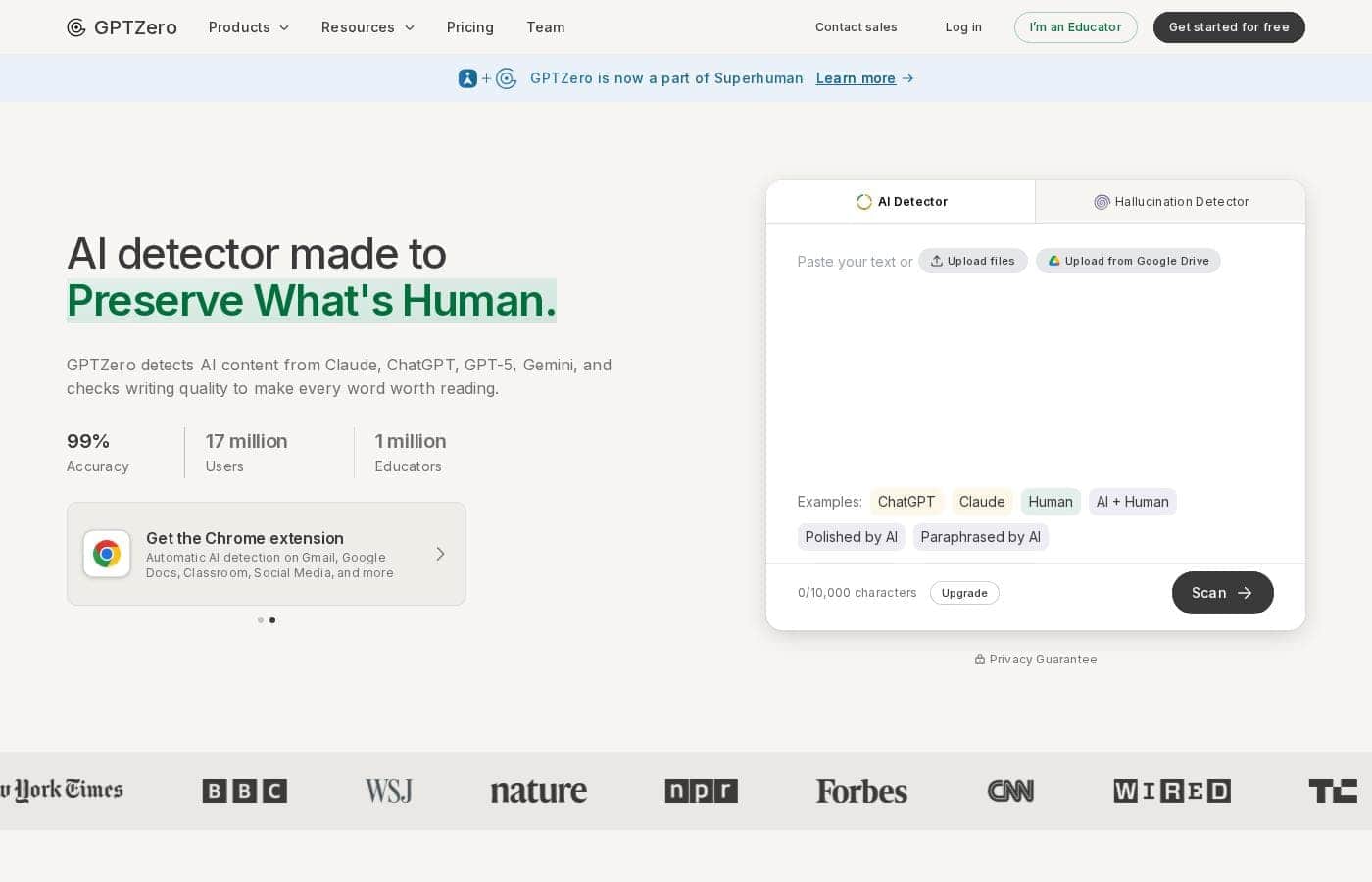This screenshot has height=882, width=1372.
Task: Expand the Resources dropdown menu
Action: (367, 27)
